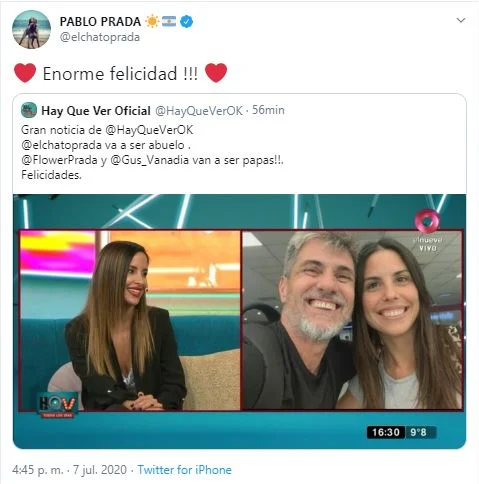Click the left studio image panel

[130, 320]
